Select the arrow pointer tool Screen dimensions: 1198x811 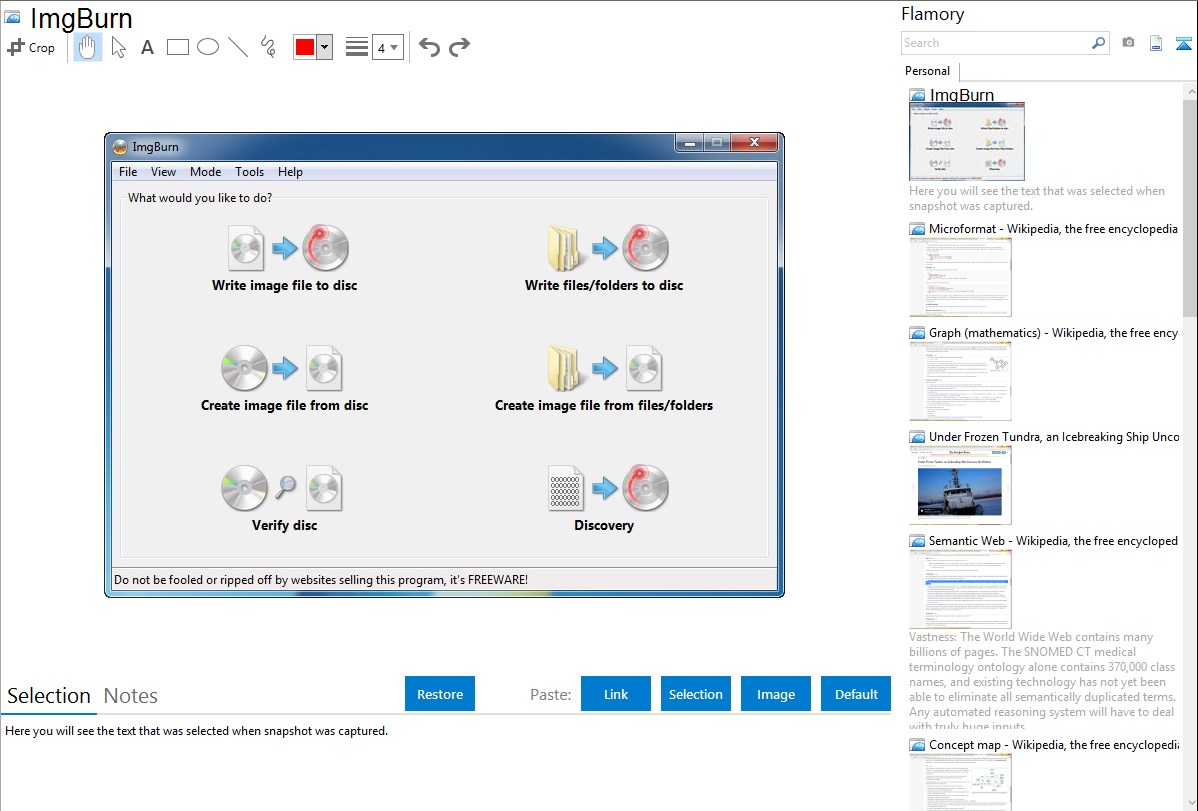click(118, 47)
